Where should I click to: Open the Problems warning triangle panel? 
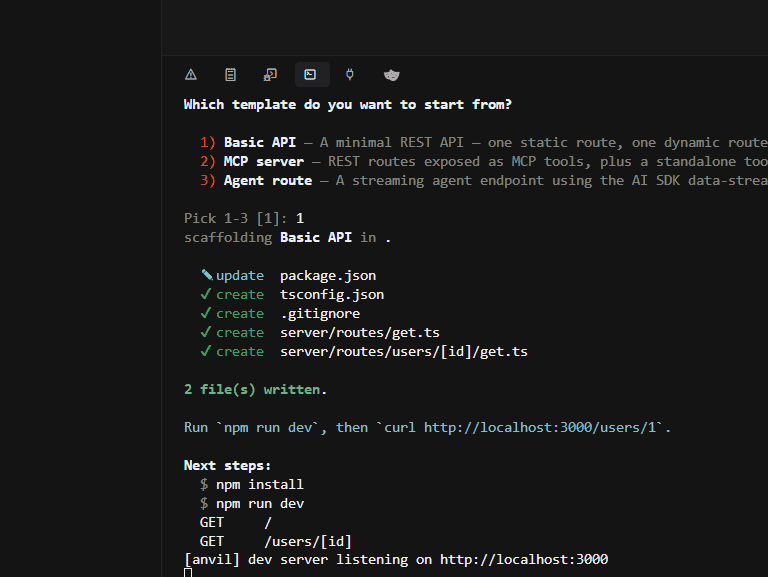pos(191,74)
